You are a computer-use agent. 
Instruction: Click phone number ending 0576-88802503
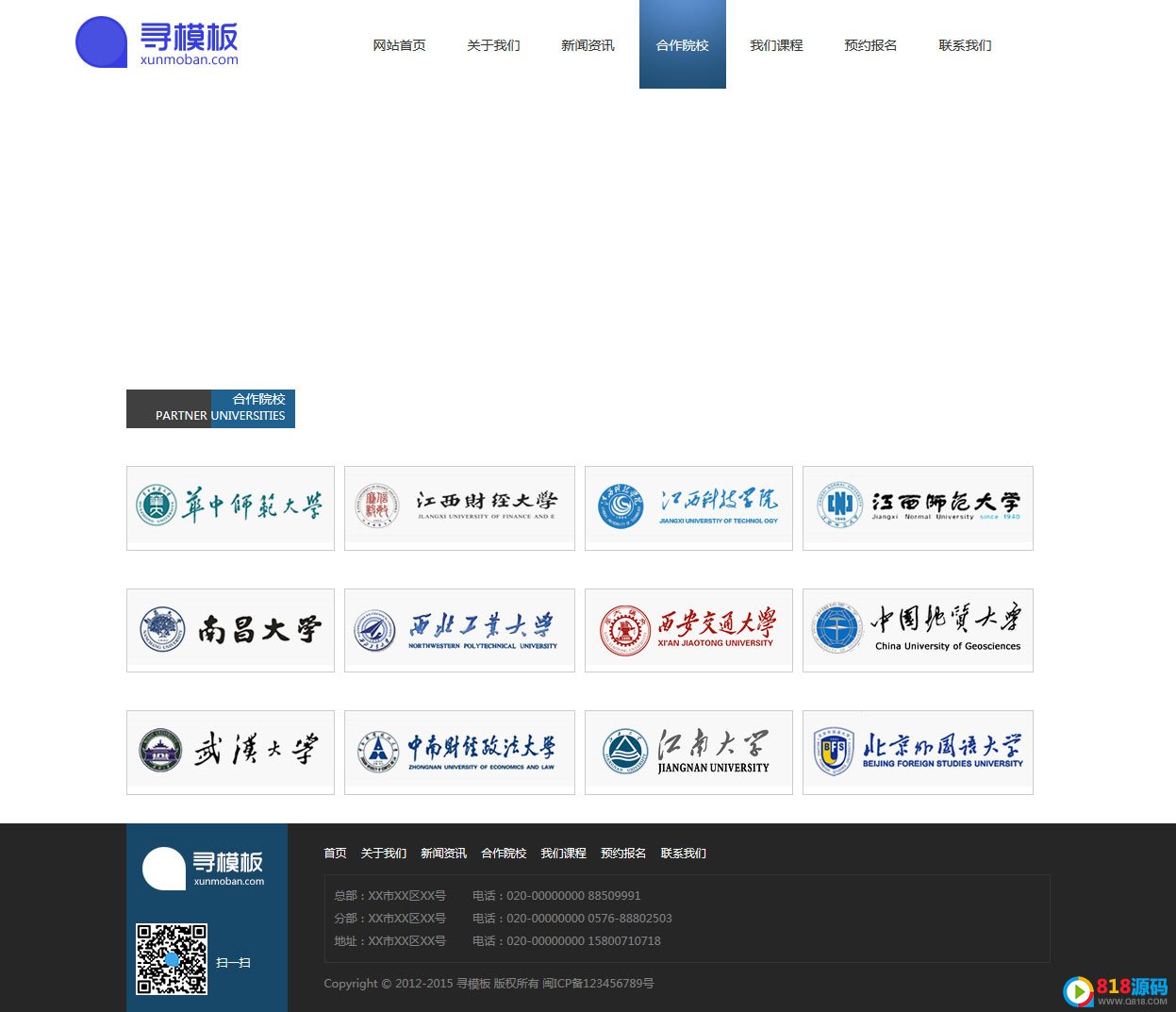point(572,919)
